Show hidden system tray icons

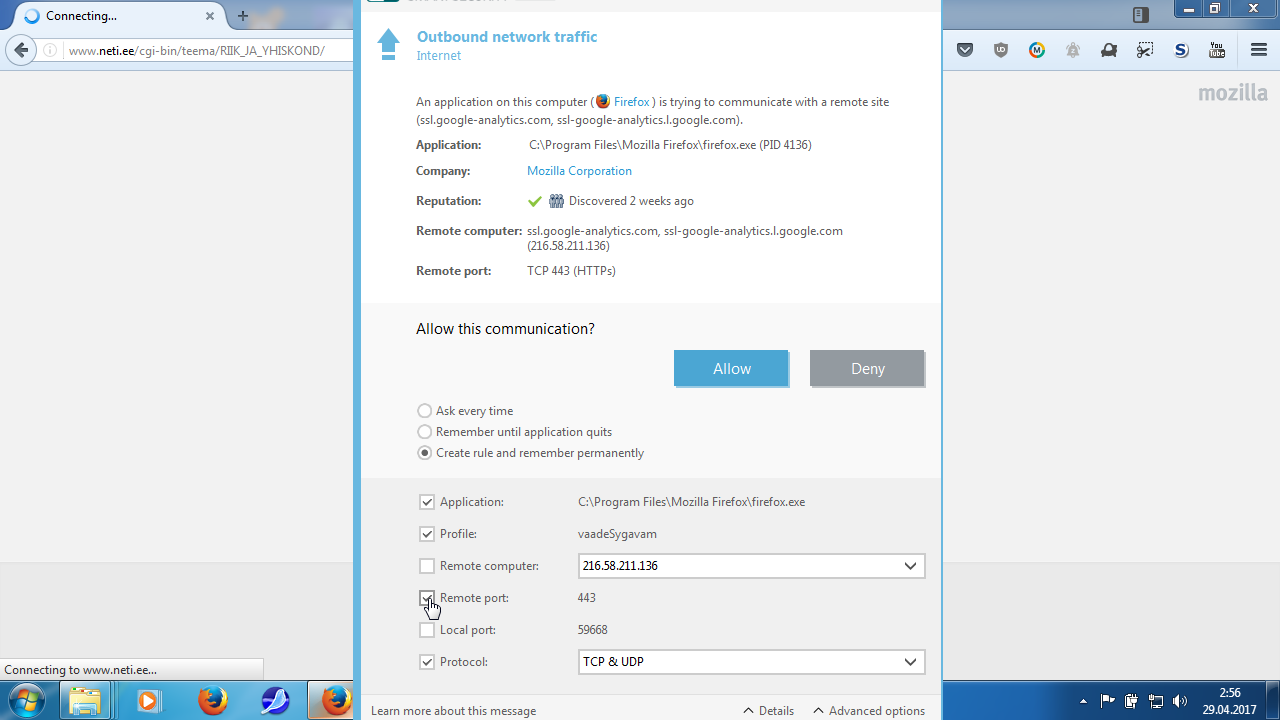pyautogui.click(x=1083, y=701)
